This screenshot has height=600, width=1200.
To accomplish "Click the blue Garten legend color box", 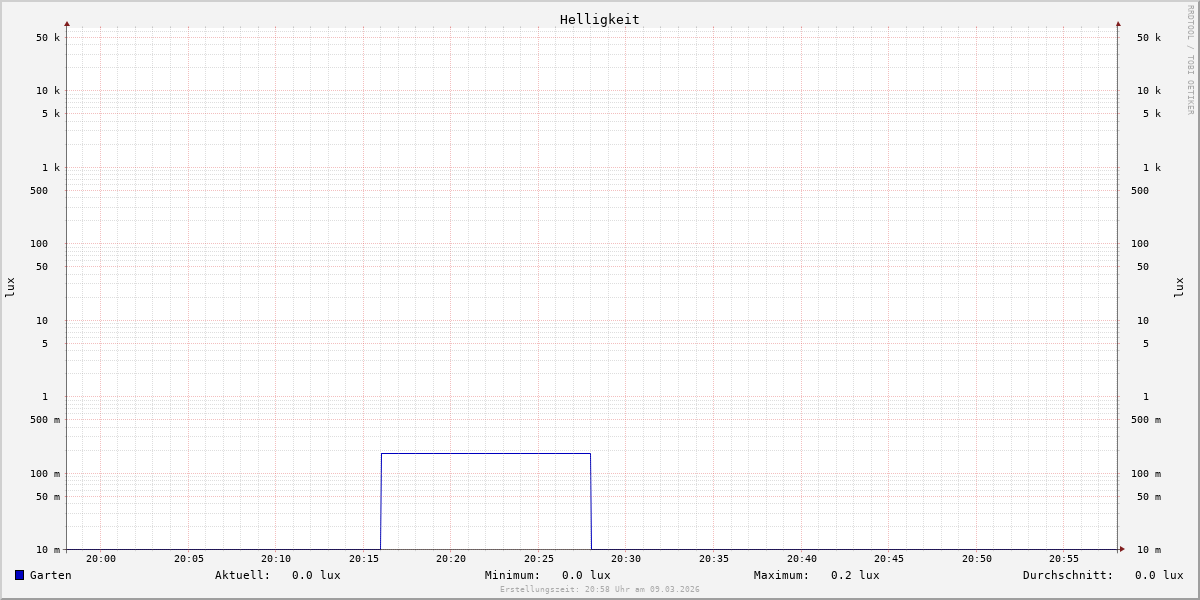I will point(19,575).
